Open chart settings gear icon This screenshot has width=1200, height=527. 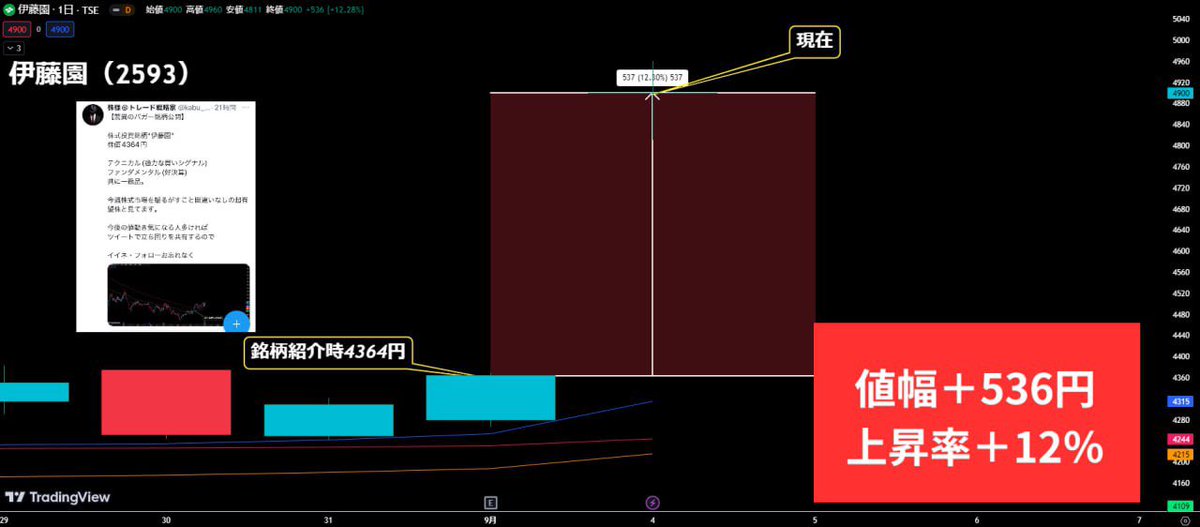coord(1185,520)
